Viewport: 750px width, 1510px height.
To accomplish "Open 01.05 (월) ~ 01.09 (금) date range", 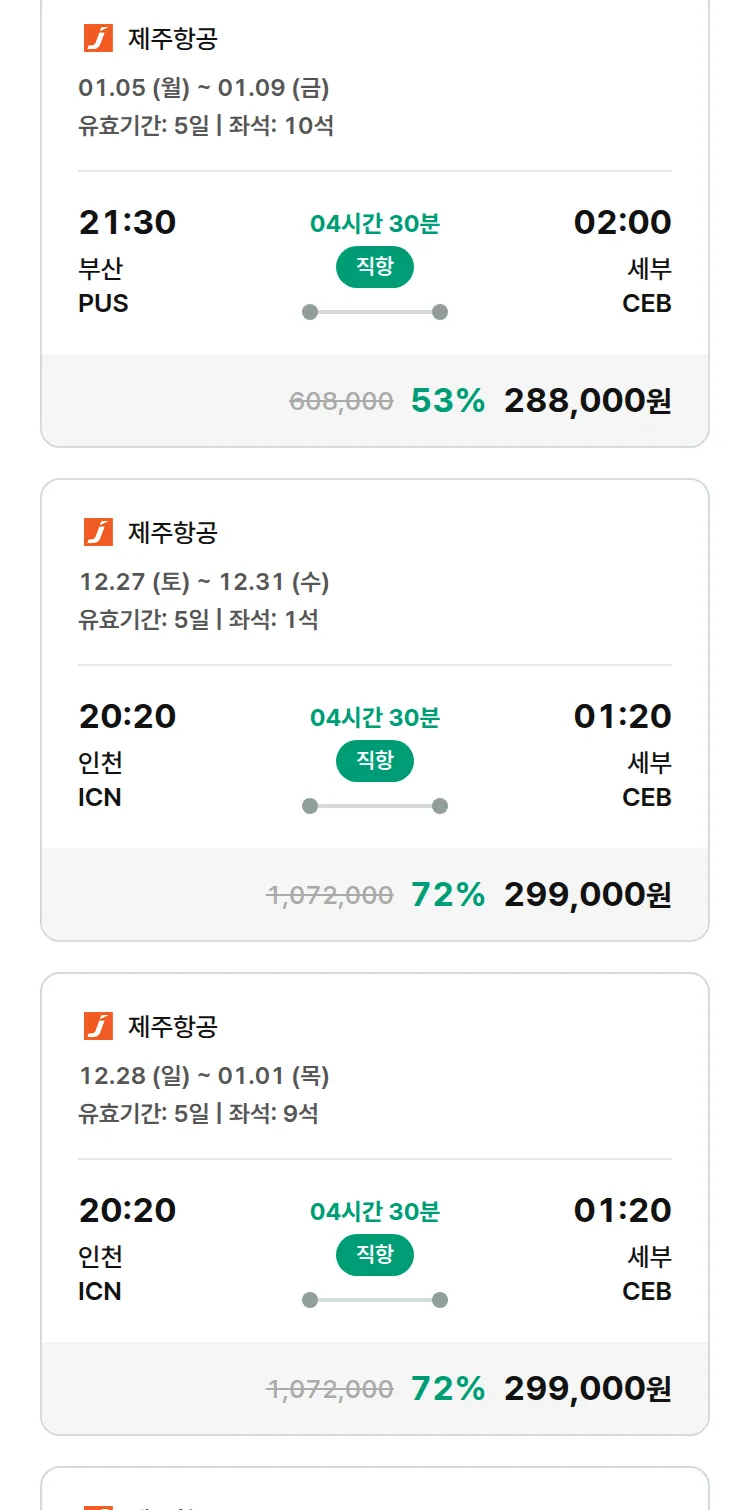I will [204, 88].
